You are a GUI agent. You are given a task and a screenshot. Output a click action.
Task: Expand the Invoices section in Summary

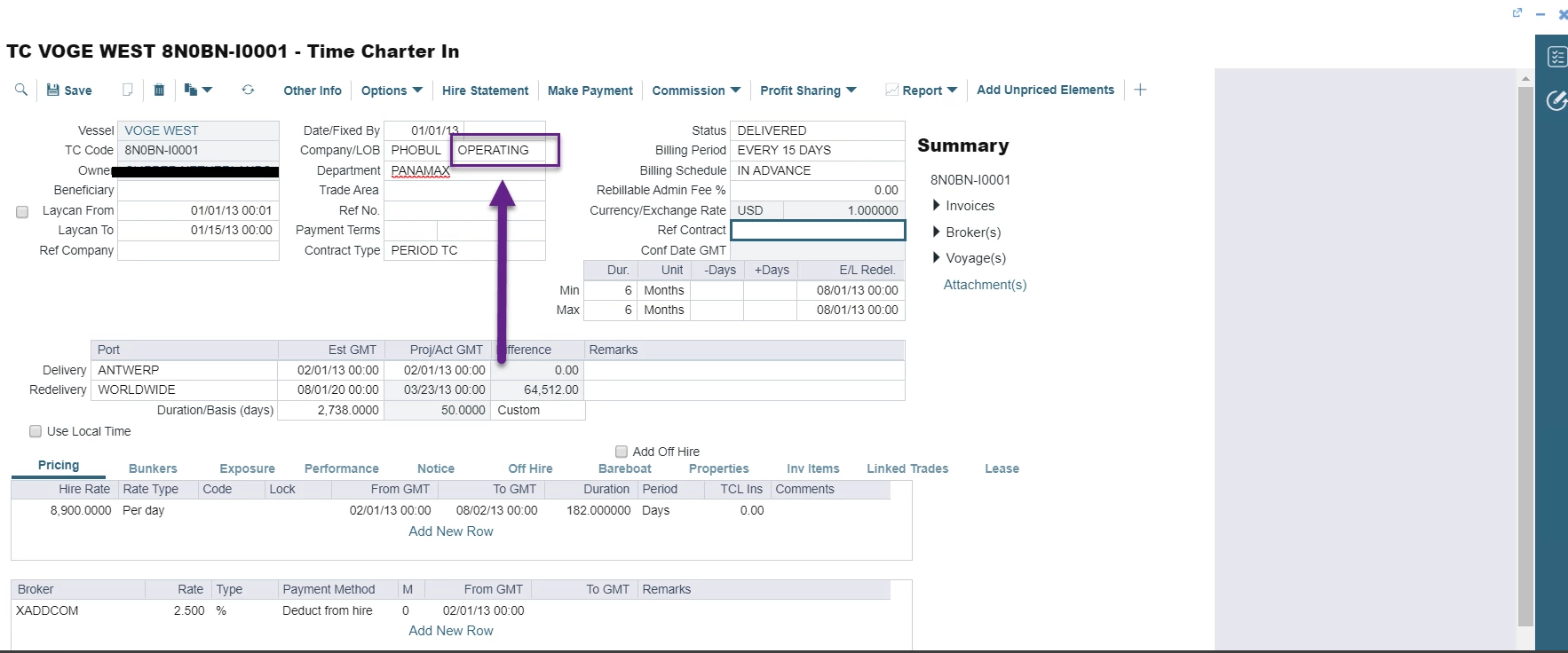pyautogui.click(x=937, y=206)
